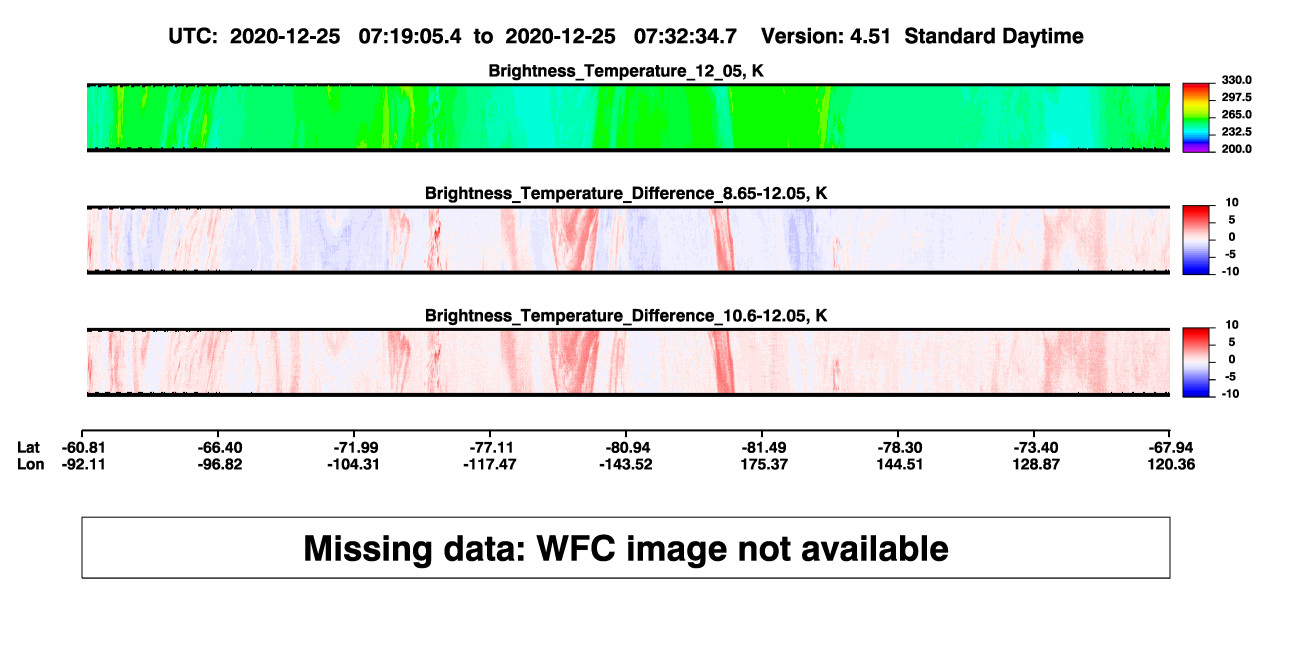
Task: Click latitude value -80.94
Action: point(626,447)
